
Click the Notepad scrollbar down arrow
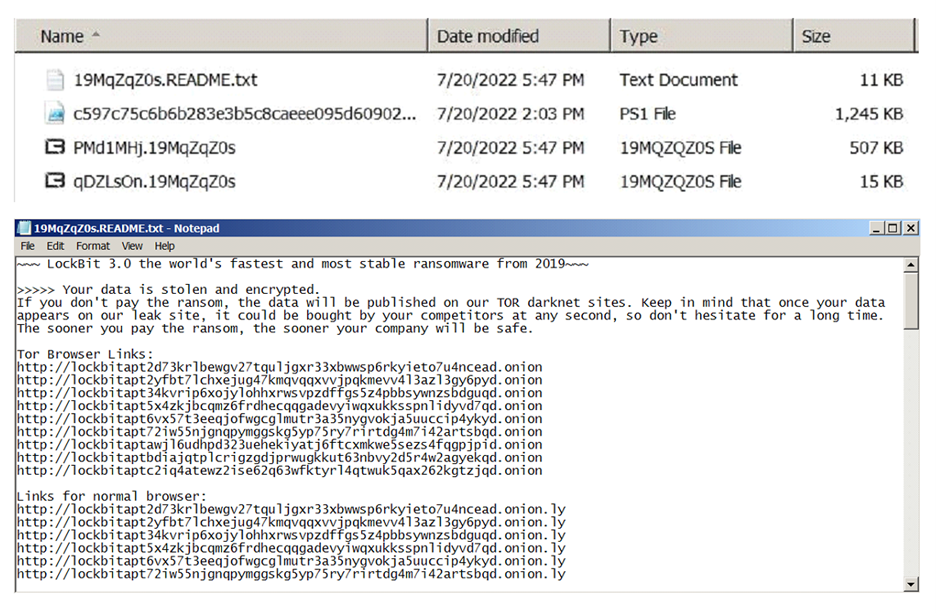[910, 584]
